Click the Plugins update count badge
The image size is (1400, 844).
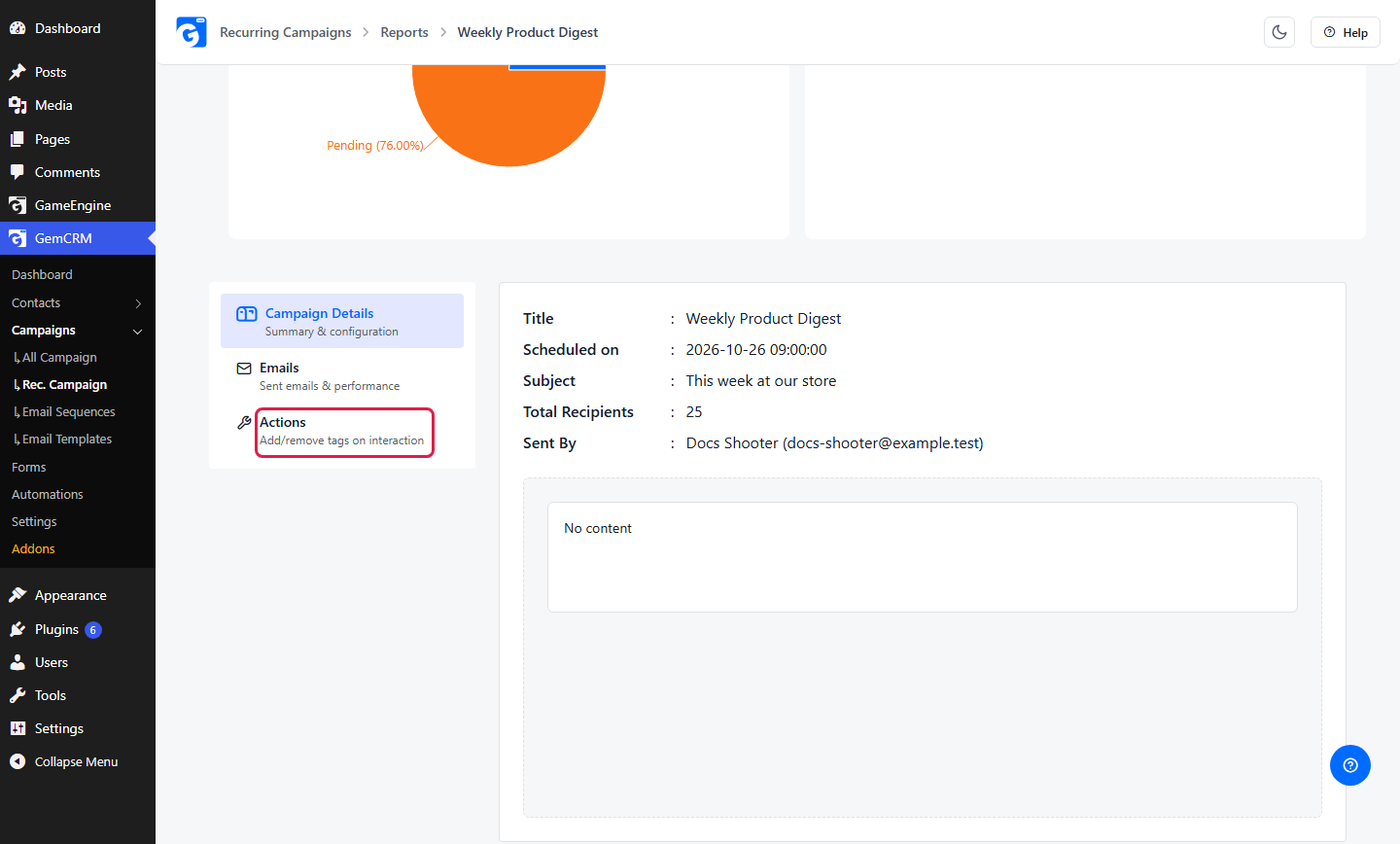pos(93,630)
